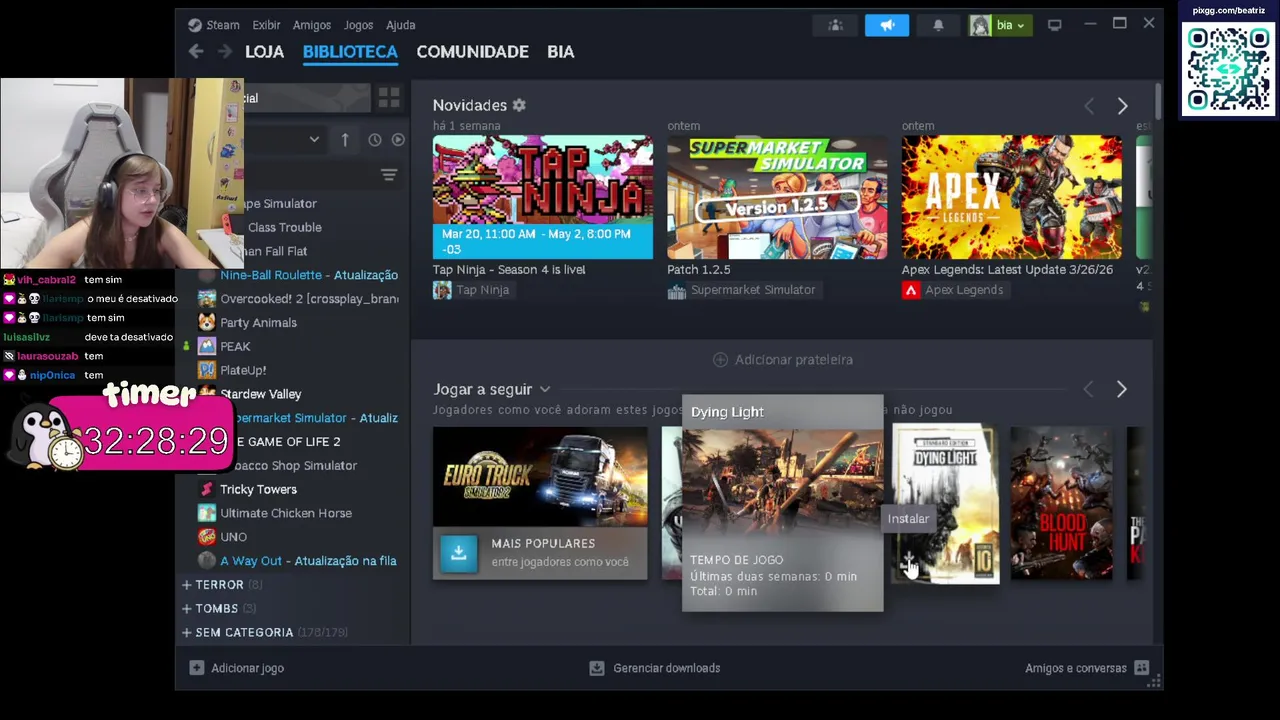The height and width of the screenshot is (720, 1280).
Task: Open Novidades settings gear
Action: (x=519, y=105)
